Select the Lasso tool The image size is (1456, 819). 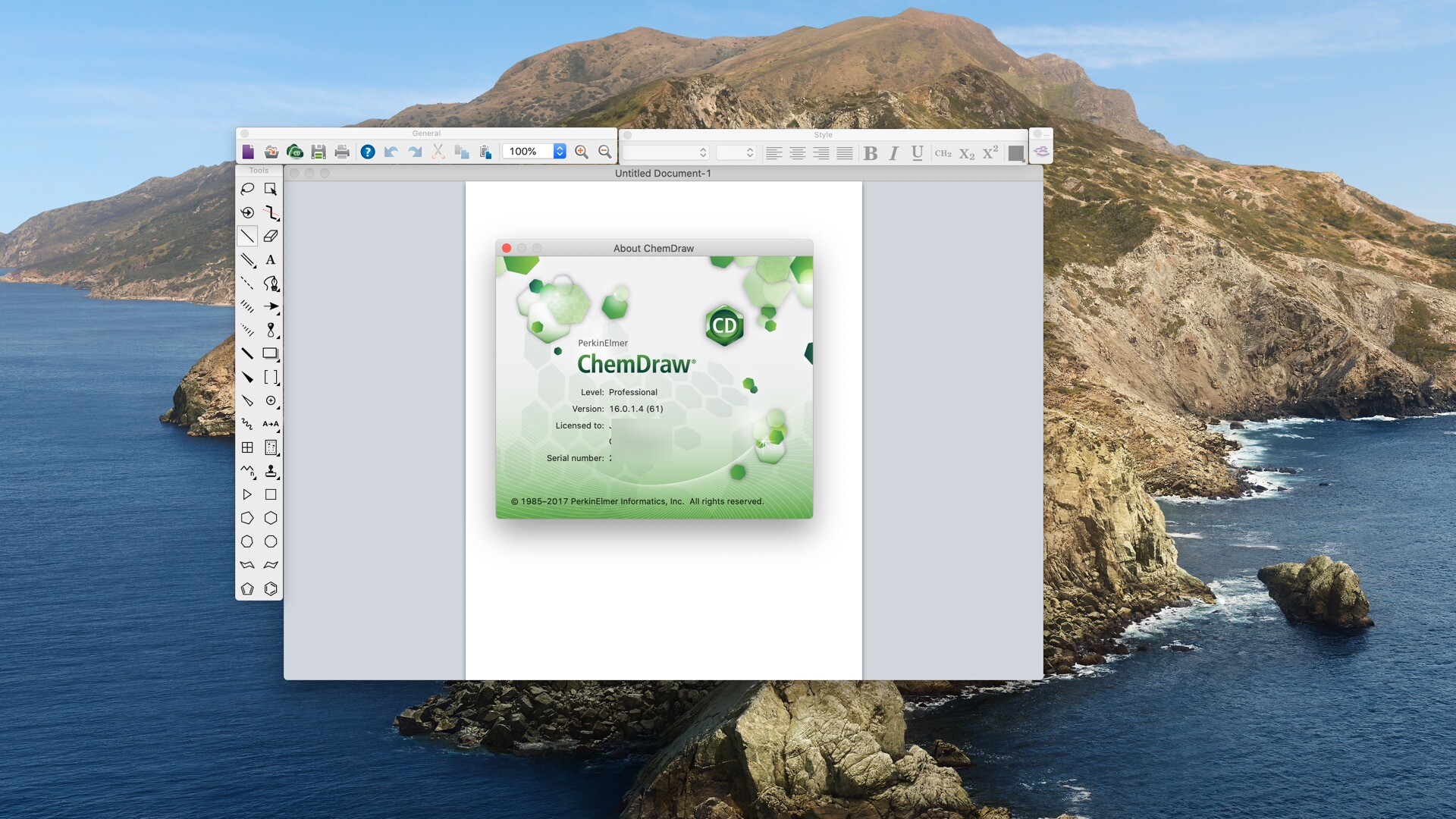[x=247, y=189]
